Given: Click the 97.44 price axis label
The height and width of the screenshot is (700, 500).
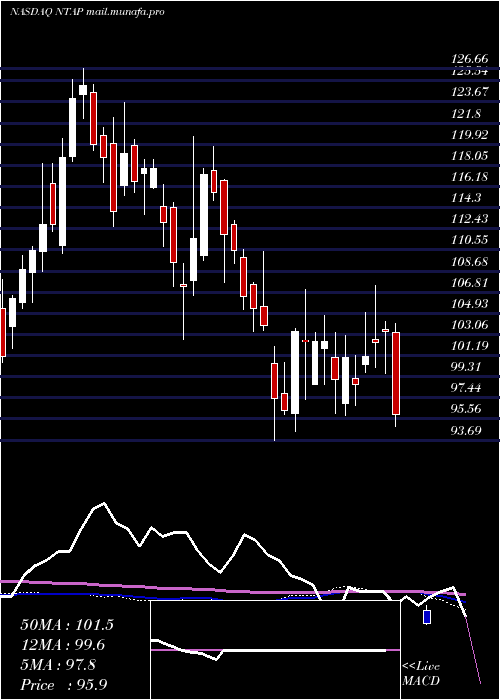Looking at the screenshot, I should pyautogui.click(x=466, y=388).
